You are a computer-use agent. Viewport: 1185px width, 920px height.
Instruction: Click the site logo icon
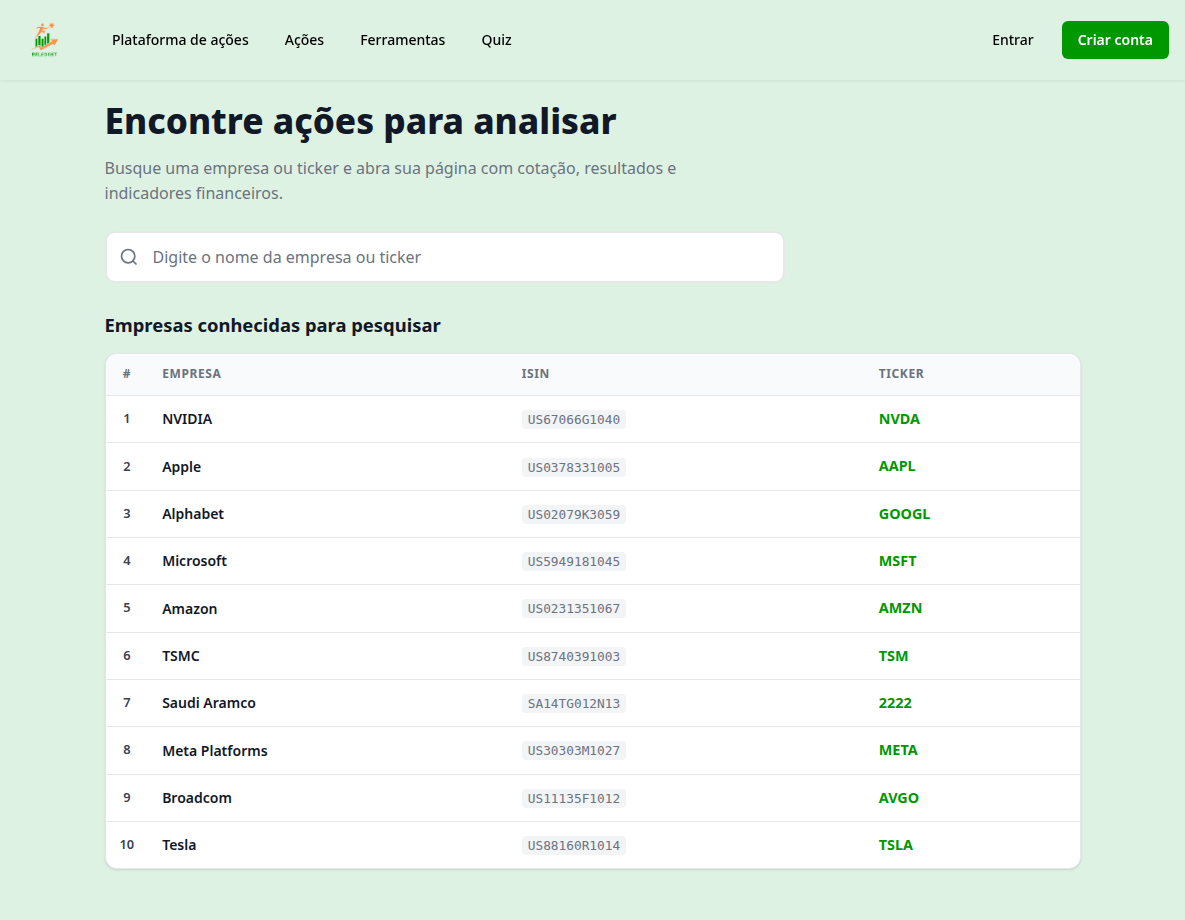tap(45, 40)
